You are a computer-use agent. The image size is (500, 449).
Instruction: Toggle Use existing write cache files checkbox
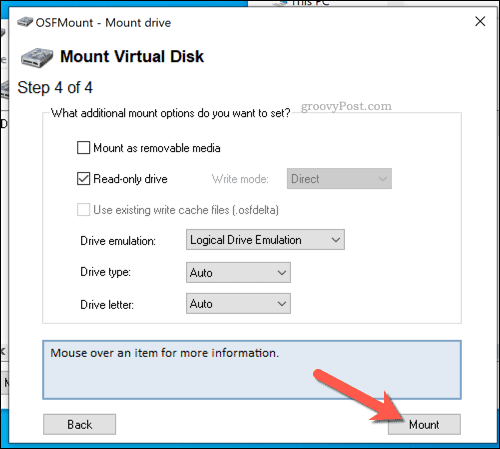pyautogui.click(x=83, y=210)
